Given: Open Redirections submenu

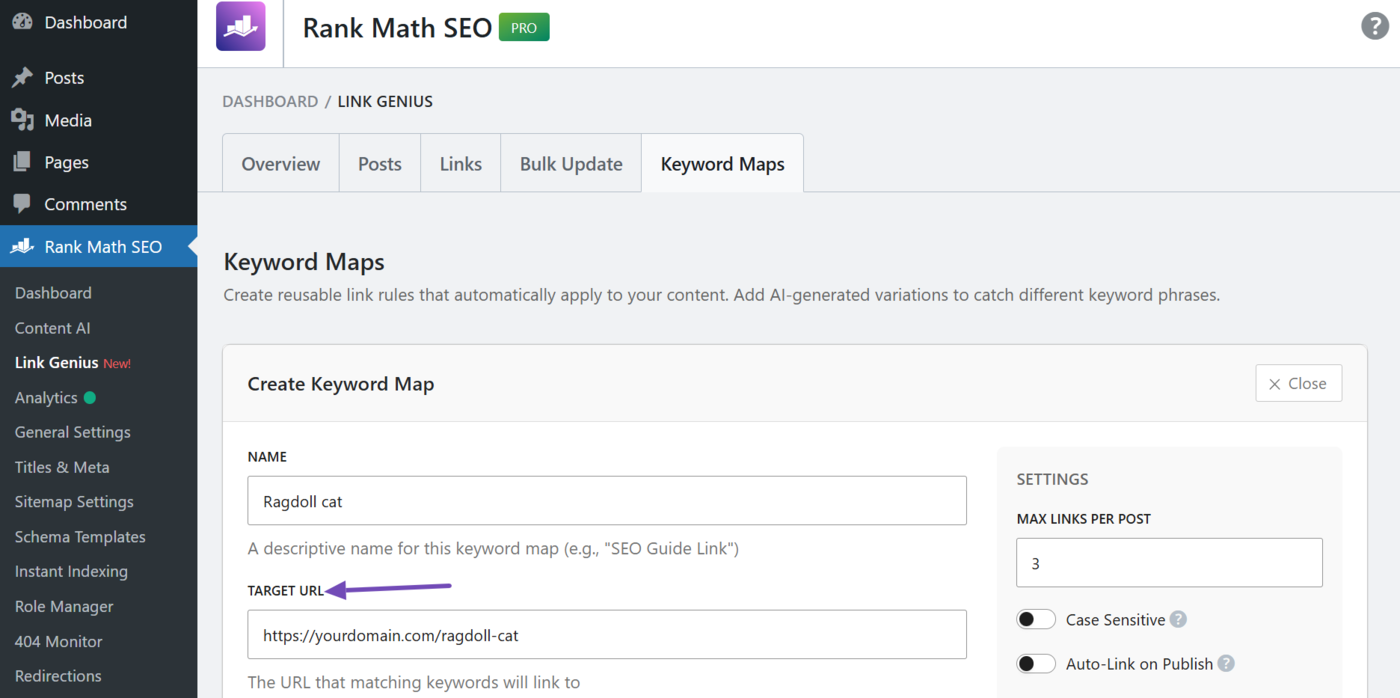Looking at the screenshot, I should click(58, 676).
